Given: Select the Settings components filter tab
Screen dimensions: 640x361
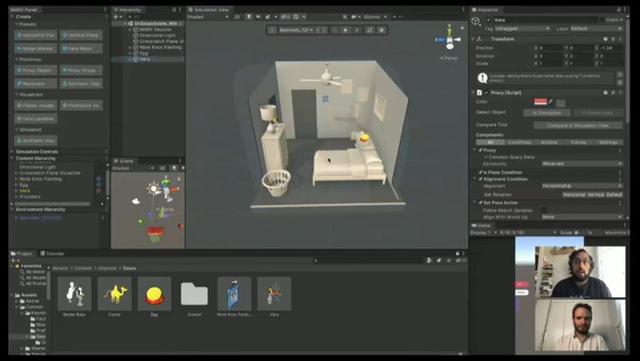Looking at the screenshot, I should coord(608,142).
